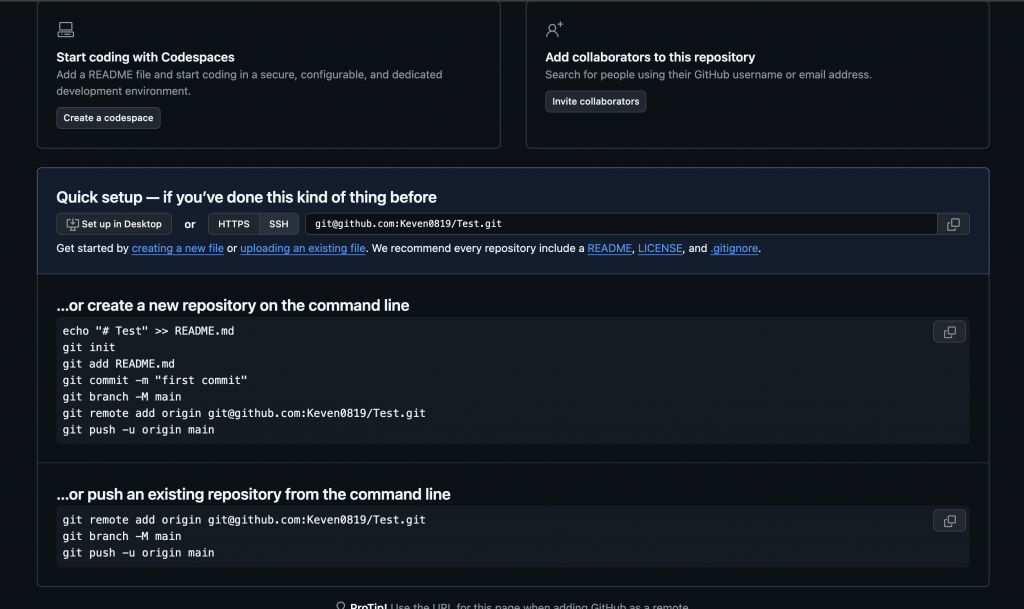The width and height of the screenshot is (1024, 609).
Task: Click Set up in Desktop
Action: click(x=114, y=224)
